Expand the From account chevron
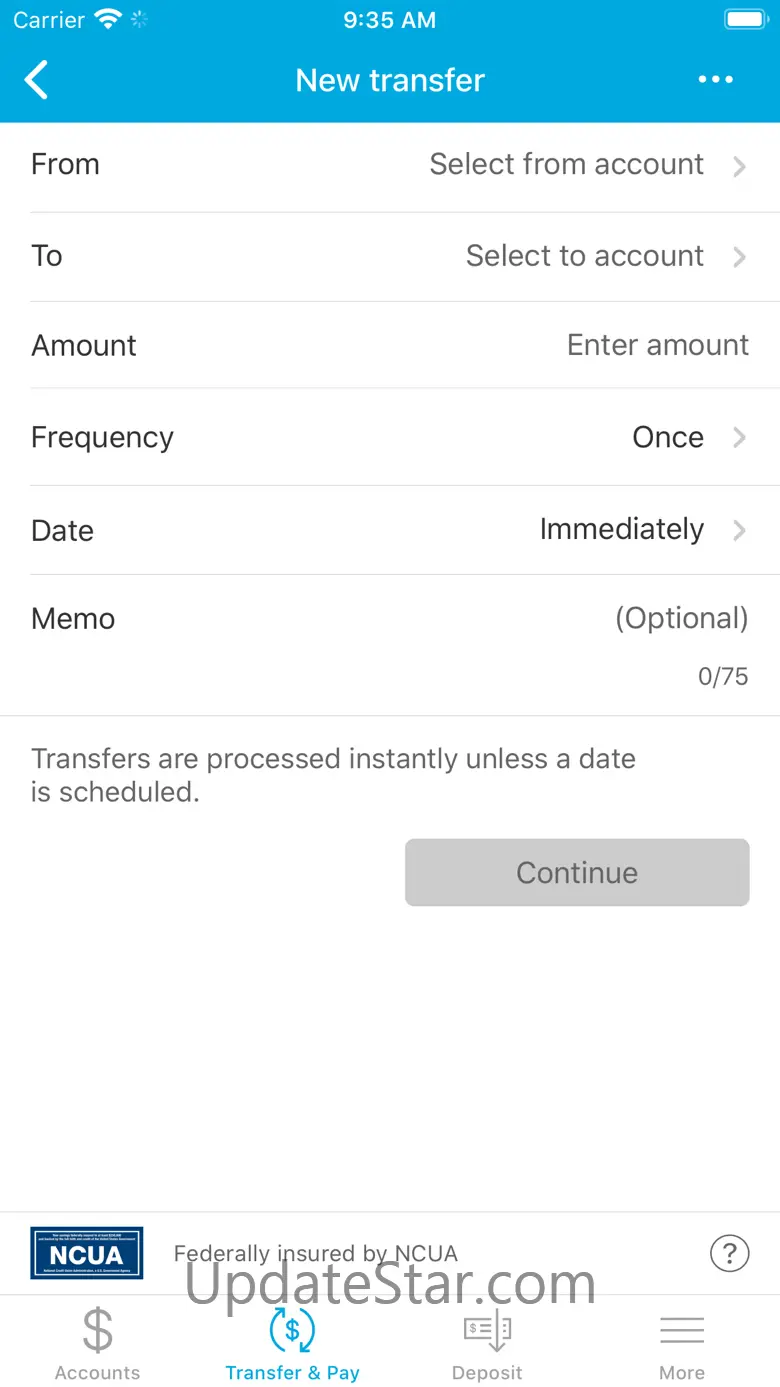 pyautogui.click(x=739, y=166)
